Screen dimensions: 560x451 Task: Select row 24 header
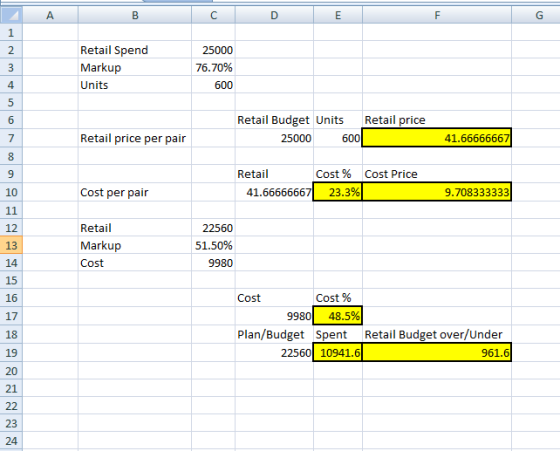pyautogui.click(x=11, y=441)
